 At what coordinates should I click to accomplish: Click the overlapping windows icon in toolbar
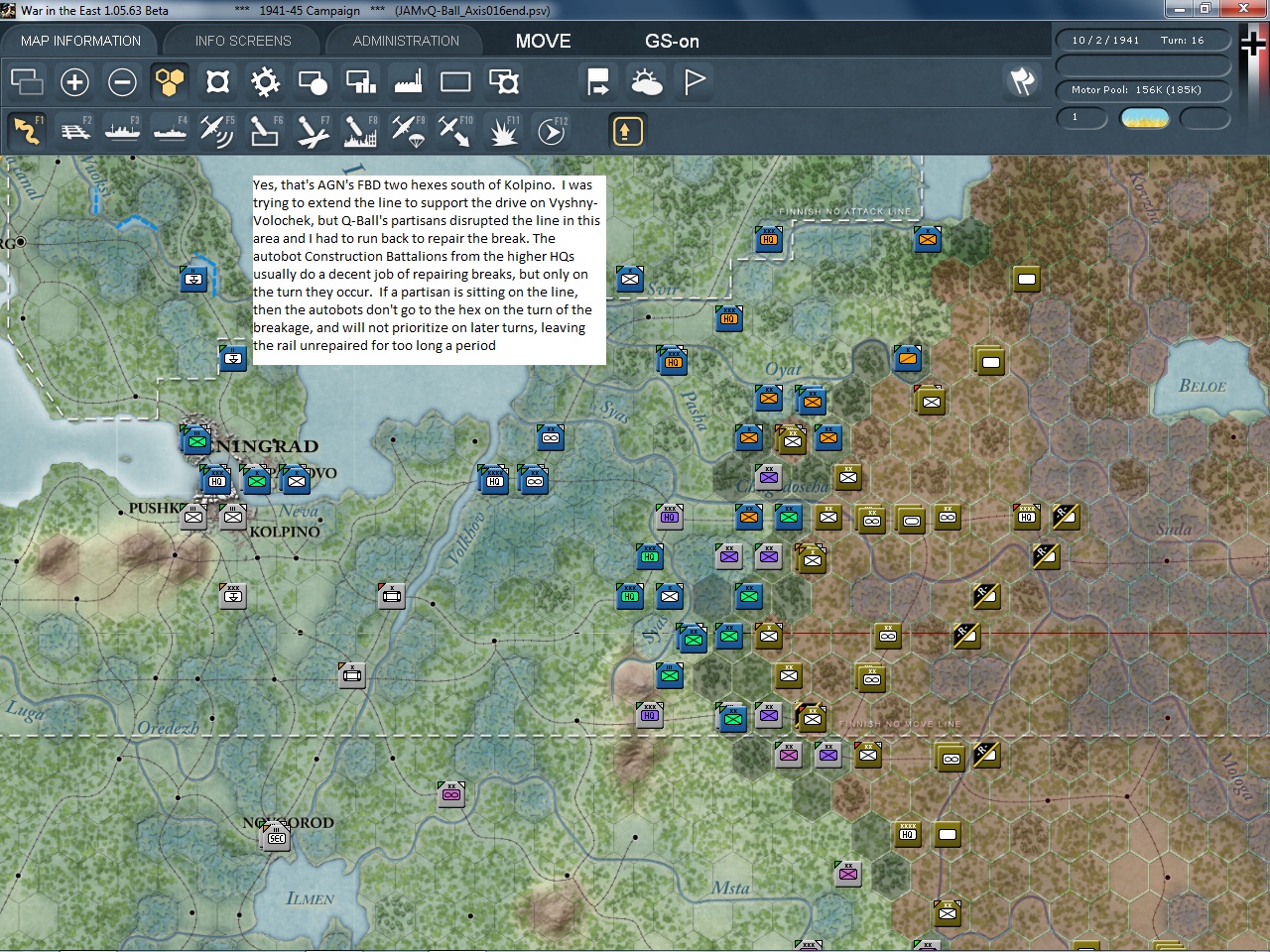pyautogui.click(x=27, y=81)
